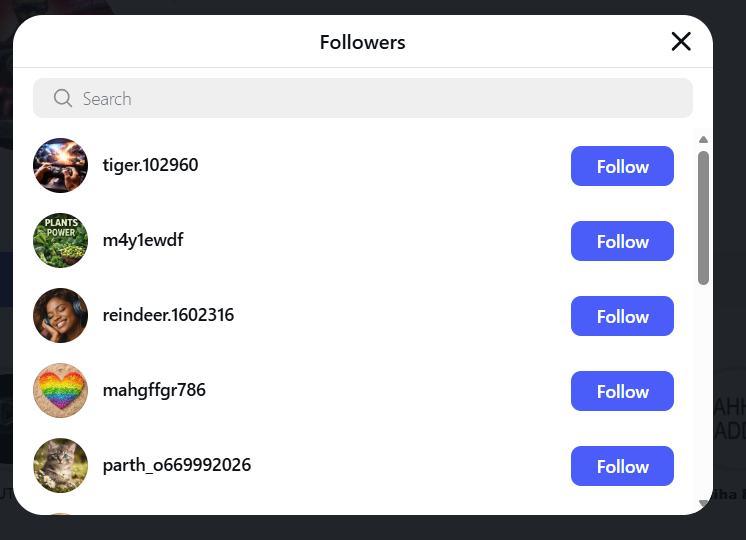
Task: Follow tiger.102960
Action: click(622, 166)
